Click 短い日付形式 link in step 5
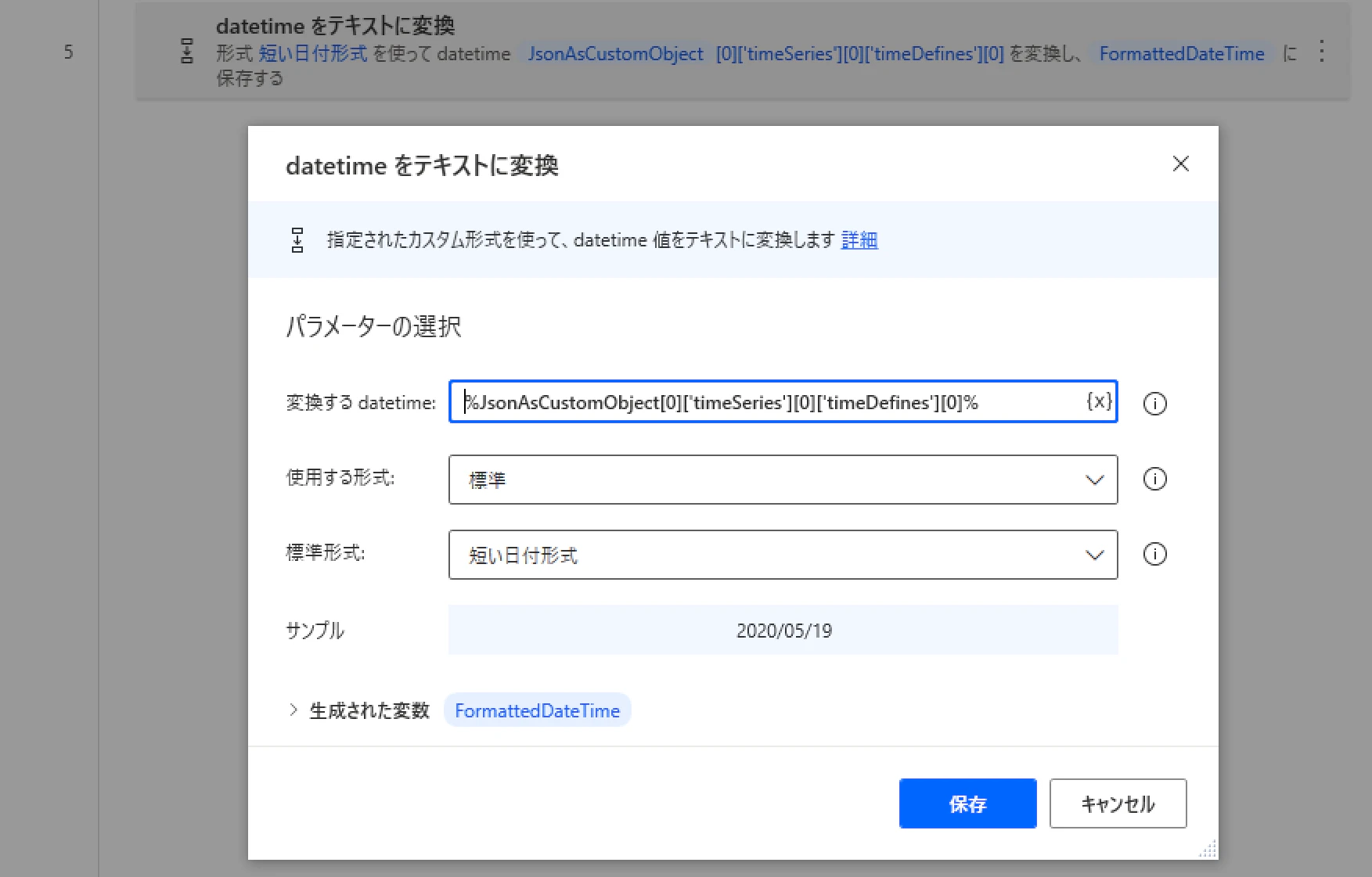The image size is (1372, 877). pyautogui.click(x=312, y=53)
